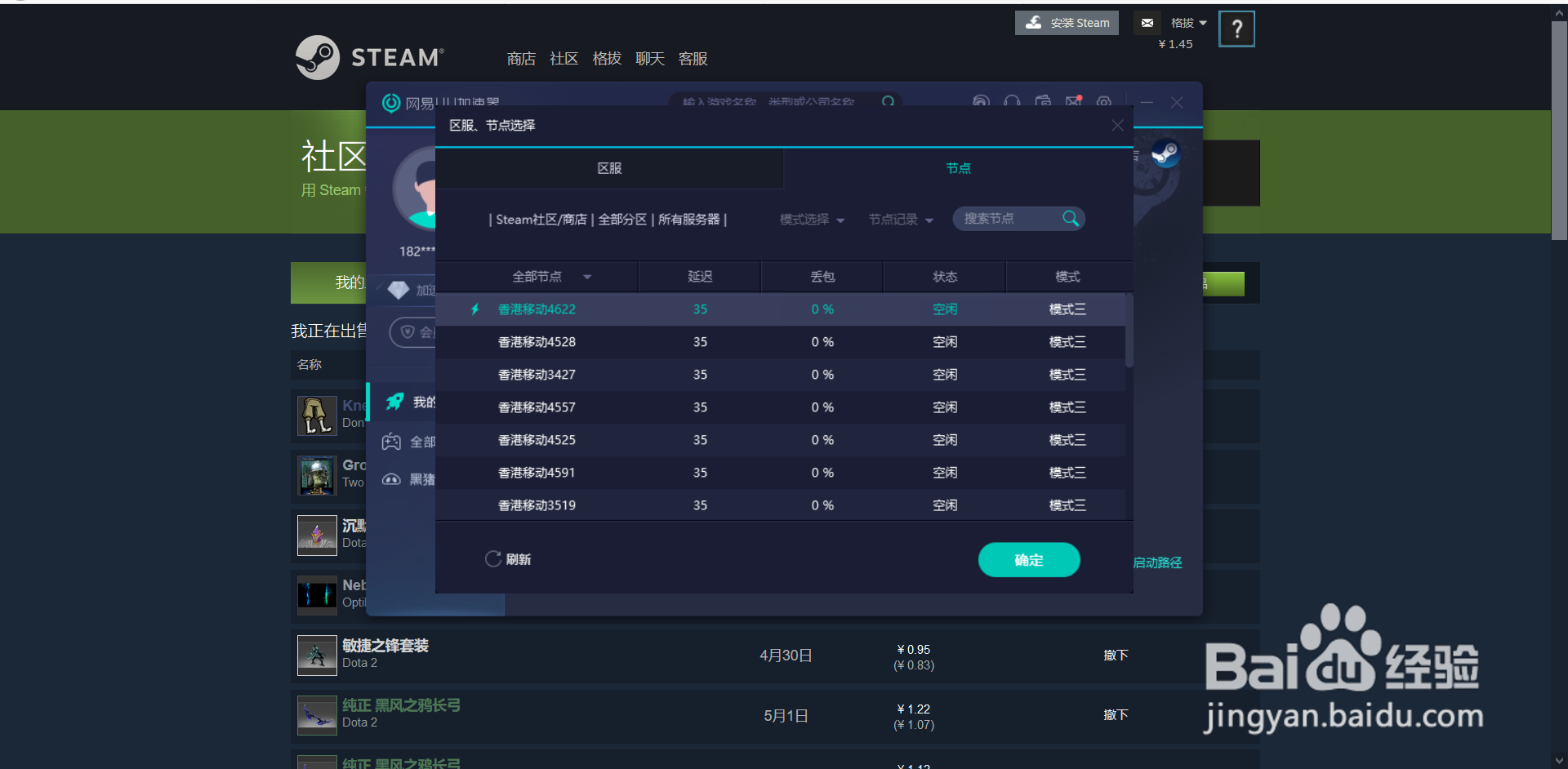Open the 敏捷之锋套装 item link
The height and width of the screenshot is (769, 1568).
pyautogui.click(x=385, y=646)
